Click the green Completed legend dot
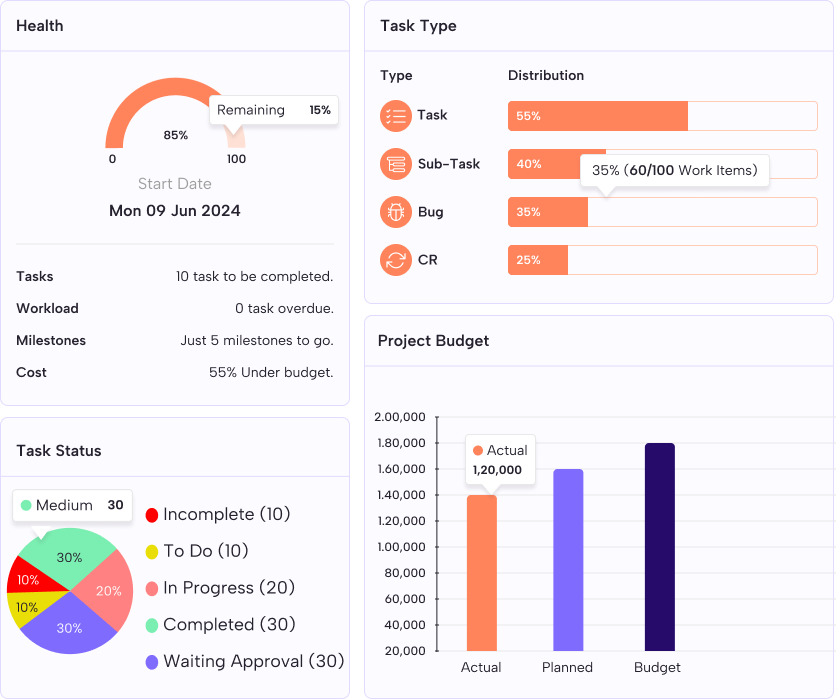This screenshot has width=836, height=699. click(152, 625)
